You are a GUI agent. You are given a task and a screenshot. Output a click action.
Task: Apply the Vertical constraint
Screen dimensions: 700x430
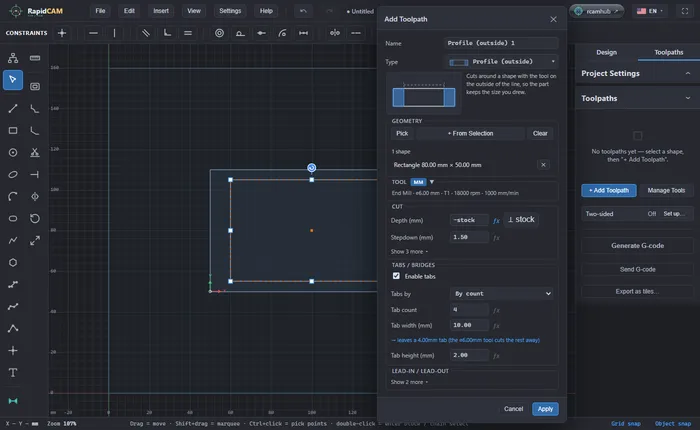pyautogui.click(x=114, y=33)
